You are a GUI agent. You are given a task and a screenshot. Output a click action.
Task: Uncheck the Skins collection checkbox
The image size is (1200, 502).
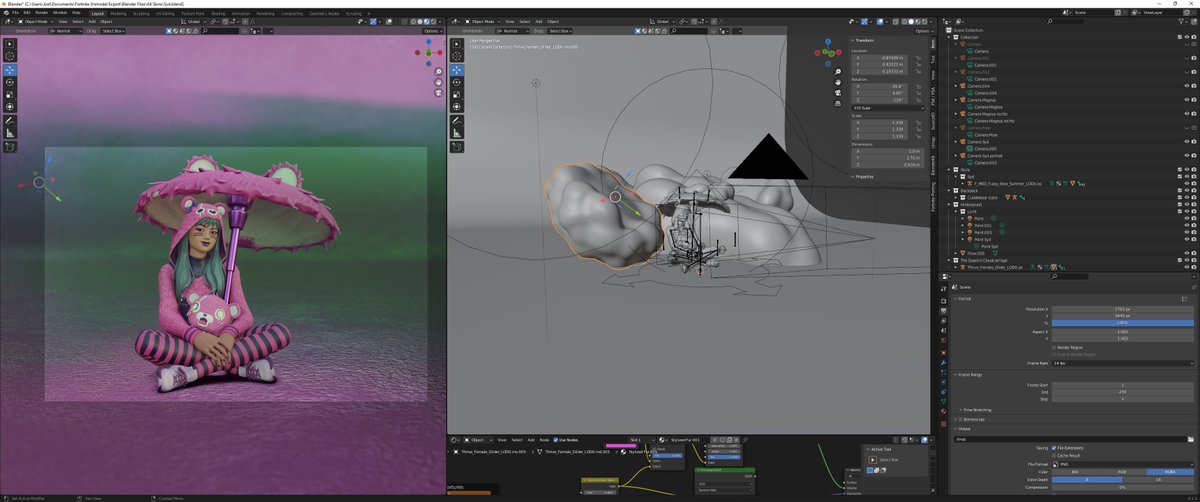(x=1180, y=170)
